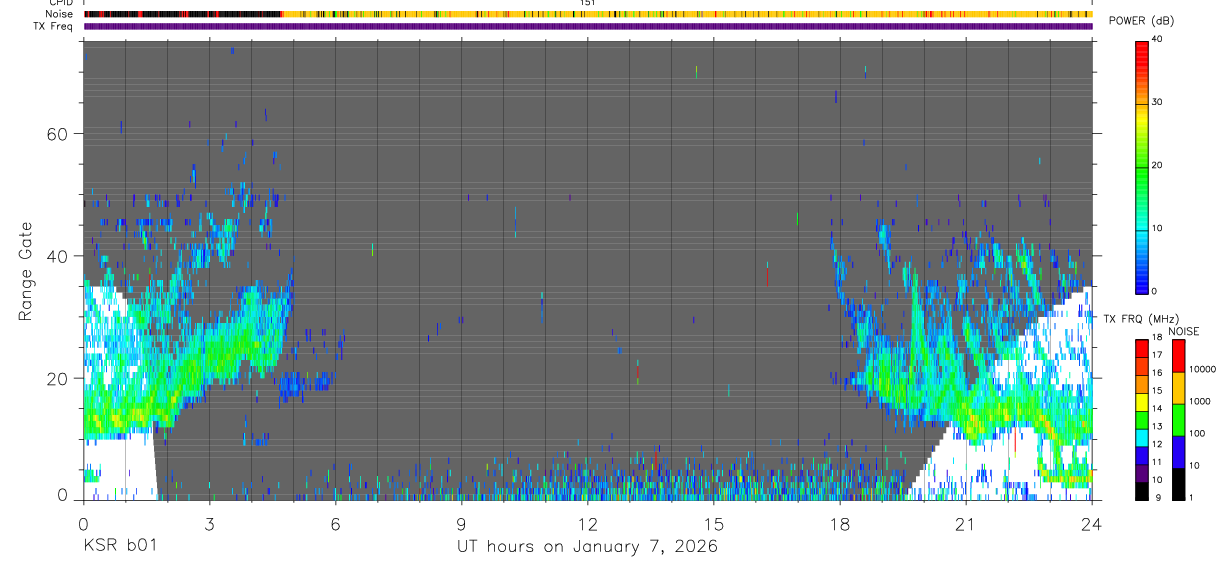
Task: Click the 11 label on TX FRQ legend
Action: pyautogui.click(x=1156, y=462)
